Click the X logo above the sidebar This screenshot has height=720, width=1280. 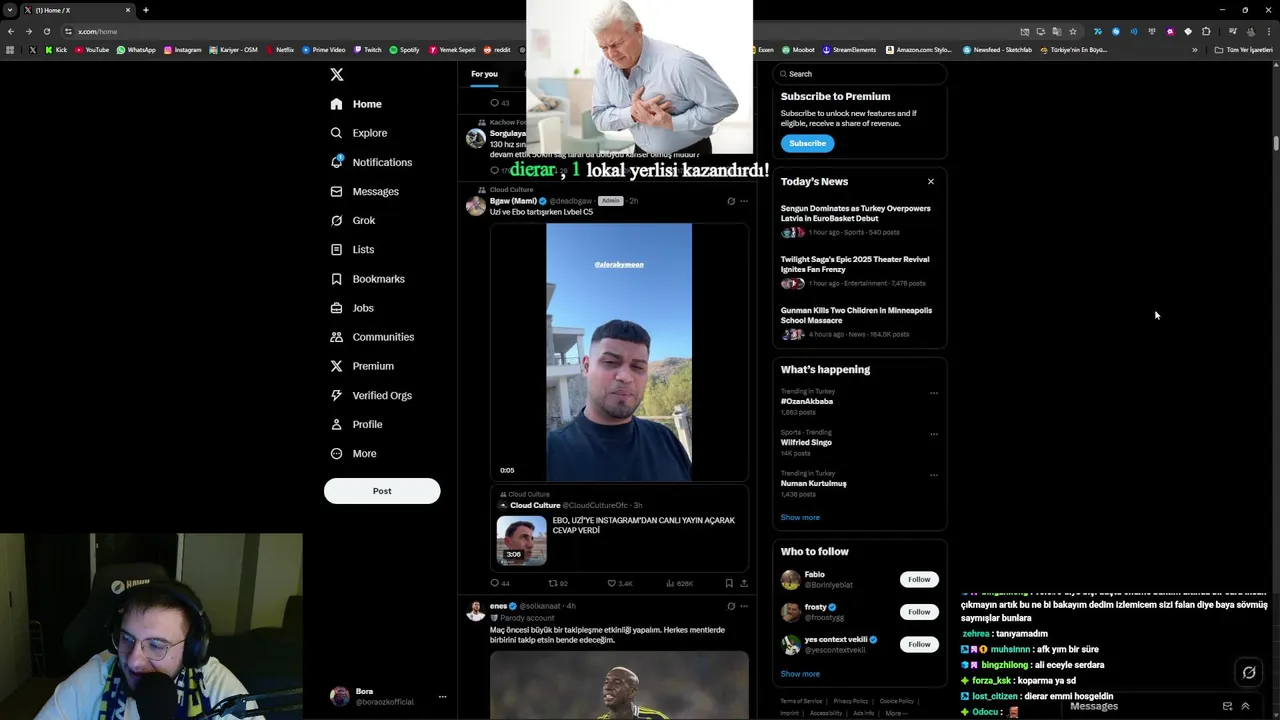point(337,75)
